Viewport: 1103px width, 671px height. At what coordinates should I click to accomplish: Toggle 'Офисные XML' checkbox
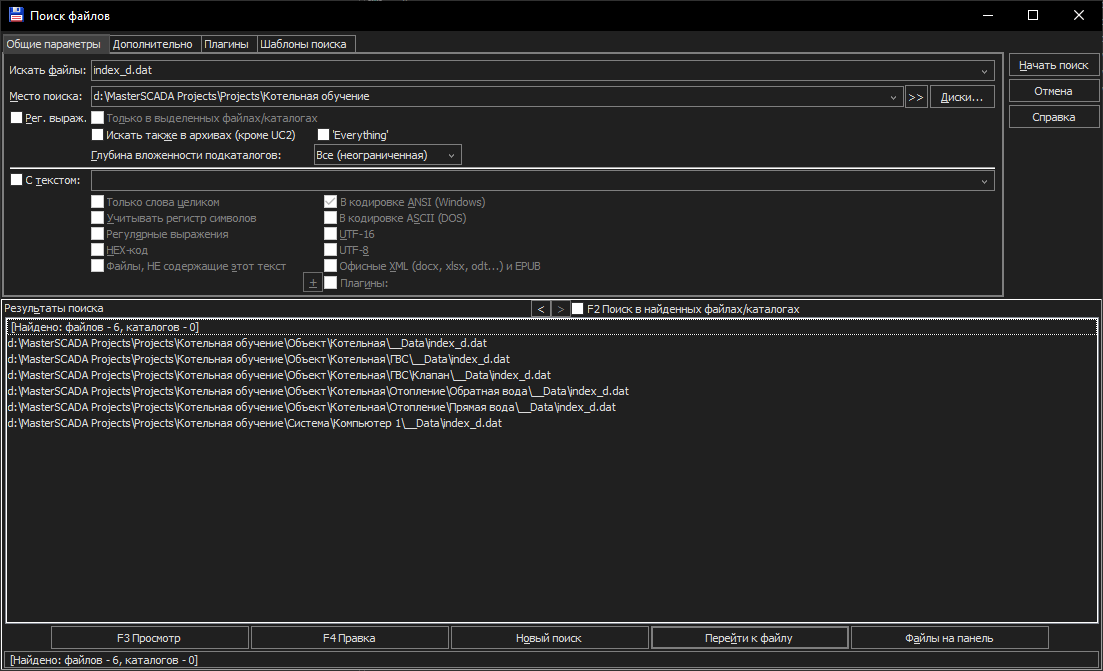[330, 266]
